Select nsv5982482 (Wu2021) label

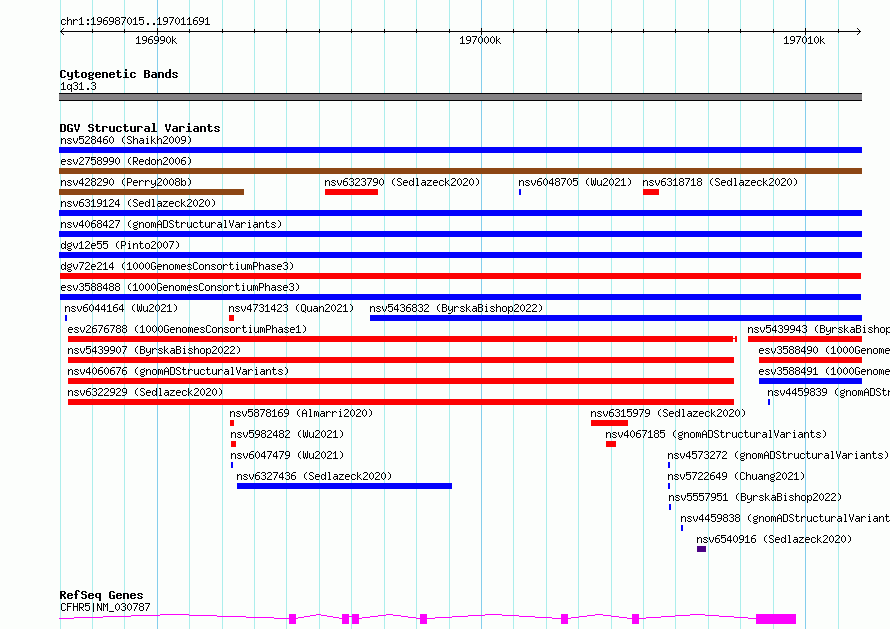[x=287, y=434]
